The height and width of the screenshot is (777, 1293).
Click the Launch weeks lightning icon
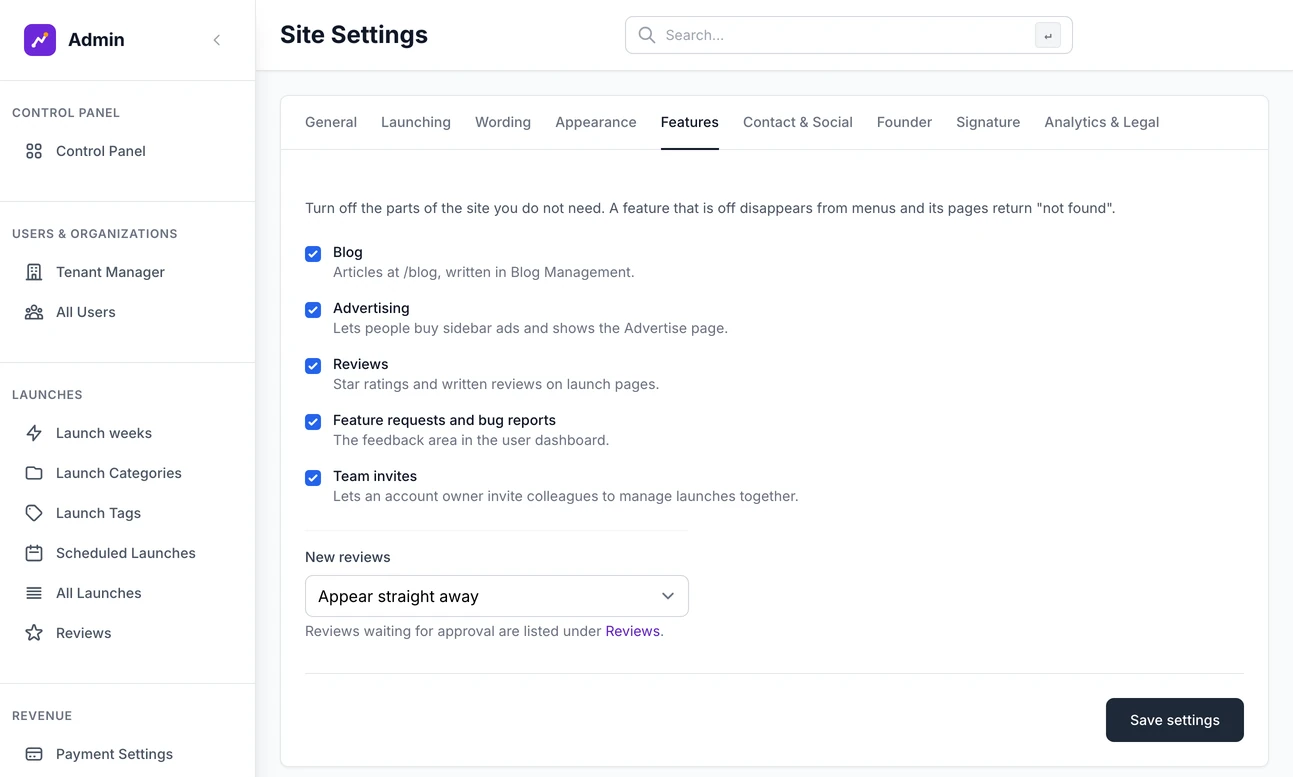(34, 433)
